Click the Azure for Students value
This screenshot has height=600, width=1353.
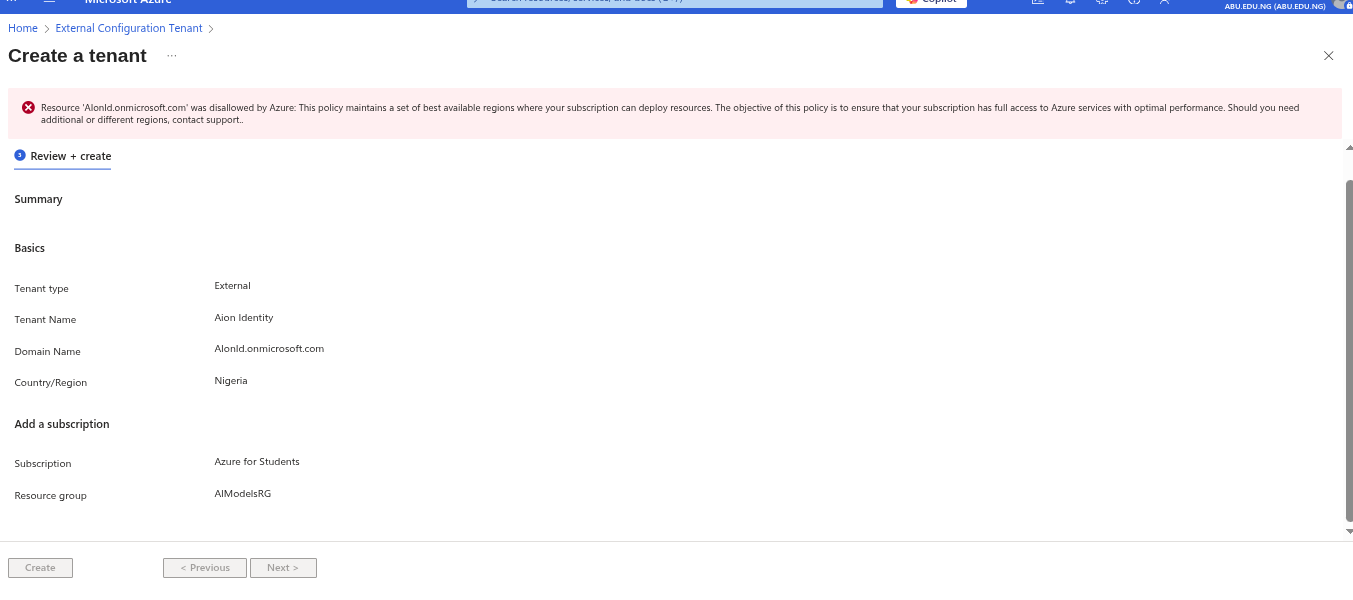tap(257, 462)
